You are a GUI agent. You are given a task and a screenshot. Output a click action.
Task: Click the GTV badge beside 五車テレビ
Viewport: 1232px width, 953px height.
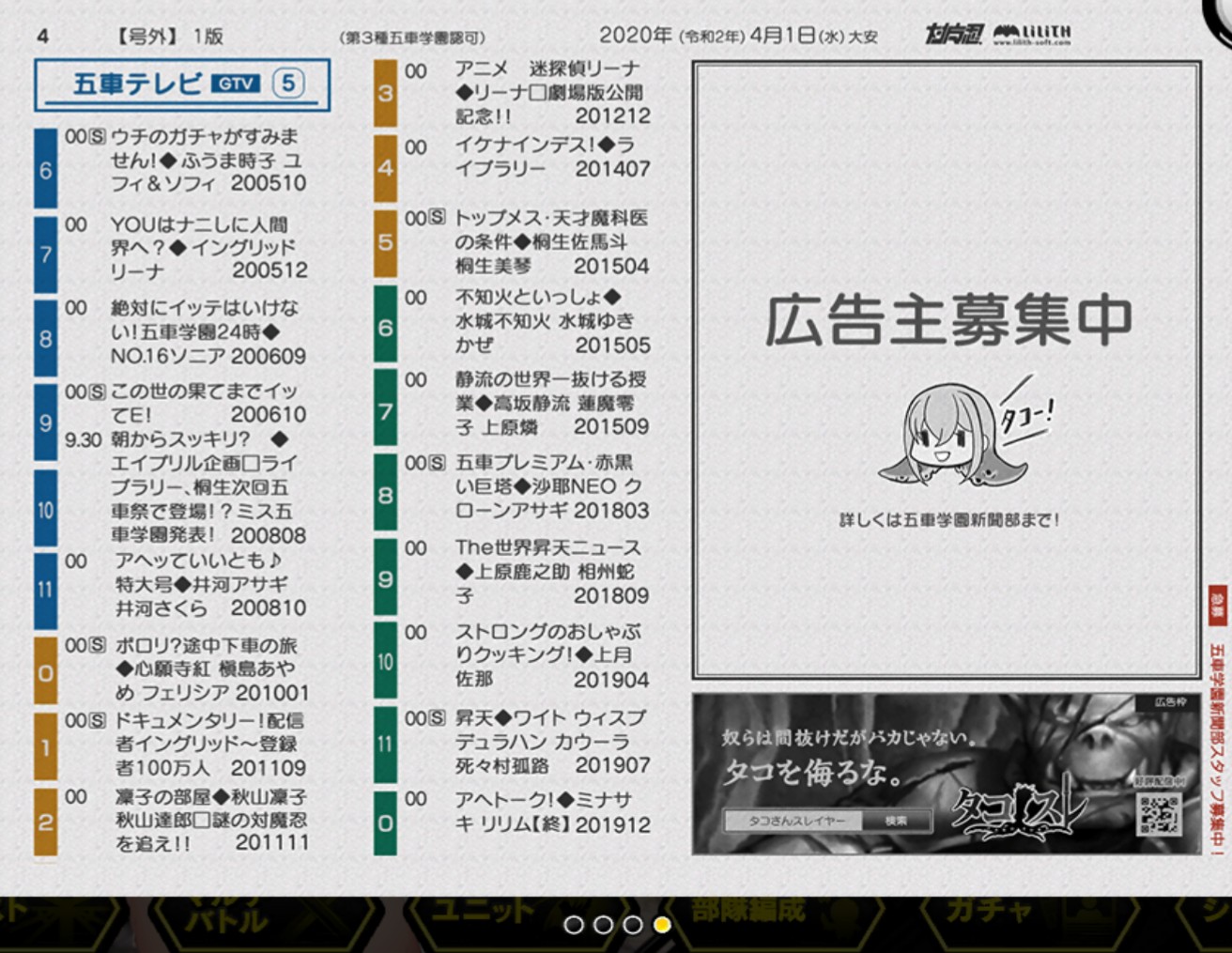[x=235, y=84]
